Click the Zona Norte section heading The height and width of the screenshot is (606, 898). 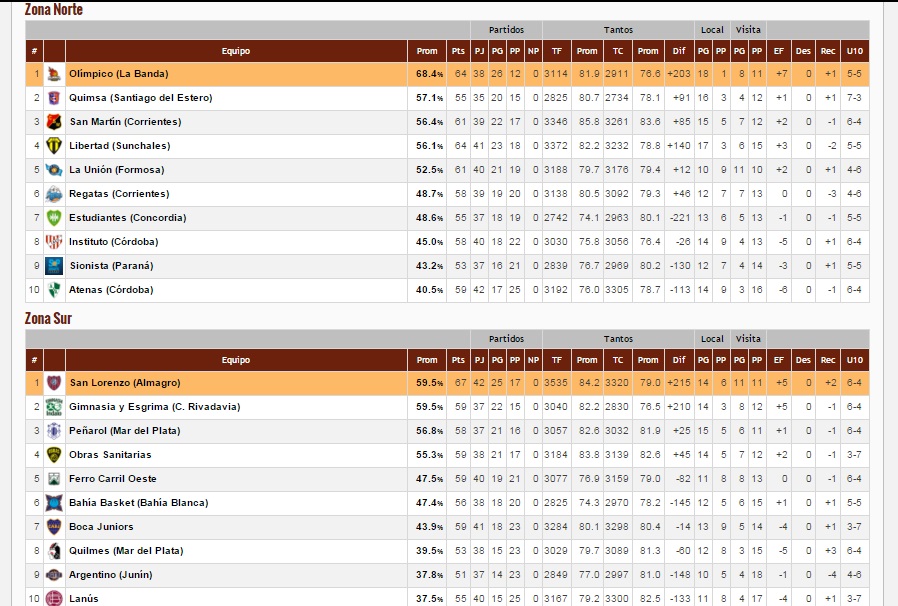click(54, 10)
